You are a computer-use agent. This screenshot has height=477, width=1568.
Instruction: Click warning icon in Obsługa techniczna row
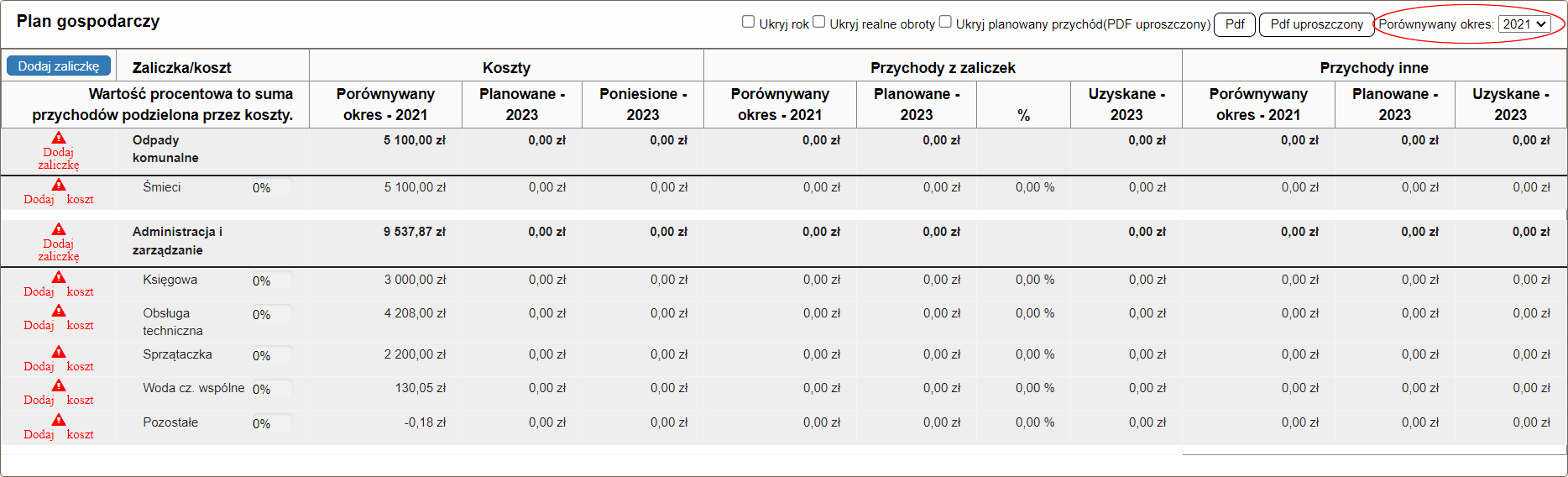coord(59,311)
